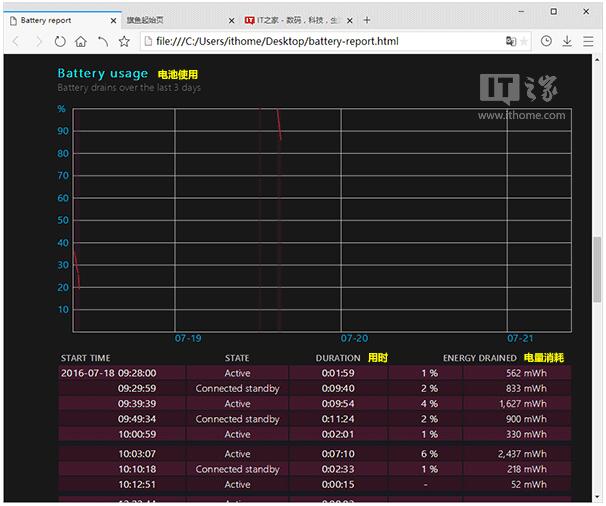This screenshot has width=606, height=506.
Task: Click the browser back arrow
Action: coord(16,41)
